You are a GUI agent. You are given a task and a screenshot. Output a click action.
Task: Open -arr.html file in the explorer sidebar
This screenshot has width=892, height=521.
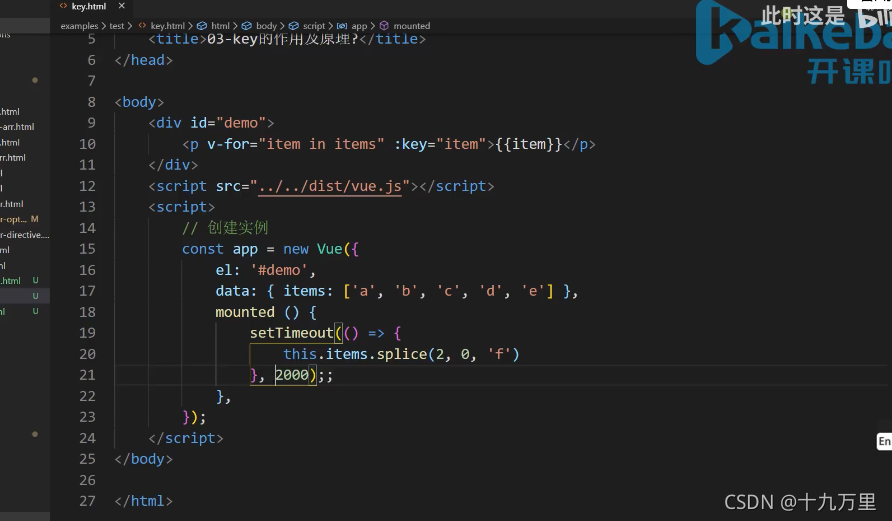coord(17,127)
